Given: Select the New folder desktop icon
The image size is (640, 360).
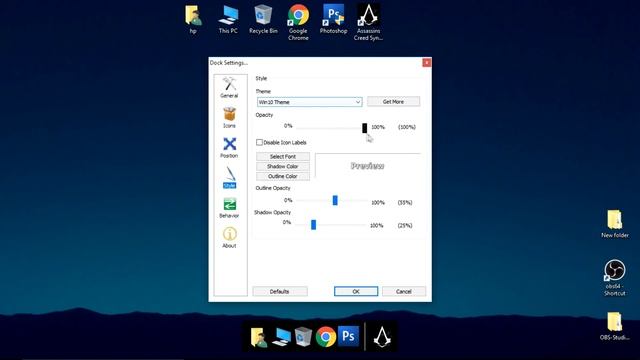Looking at the screenshot, I should (x=615, y=224).
